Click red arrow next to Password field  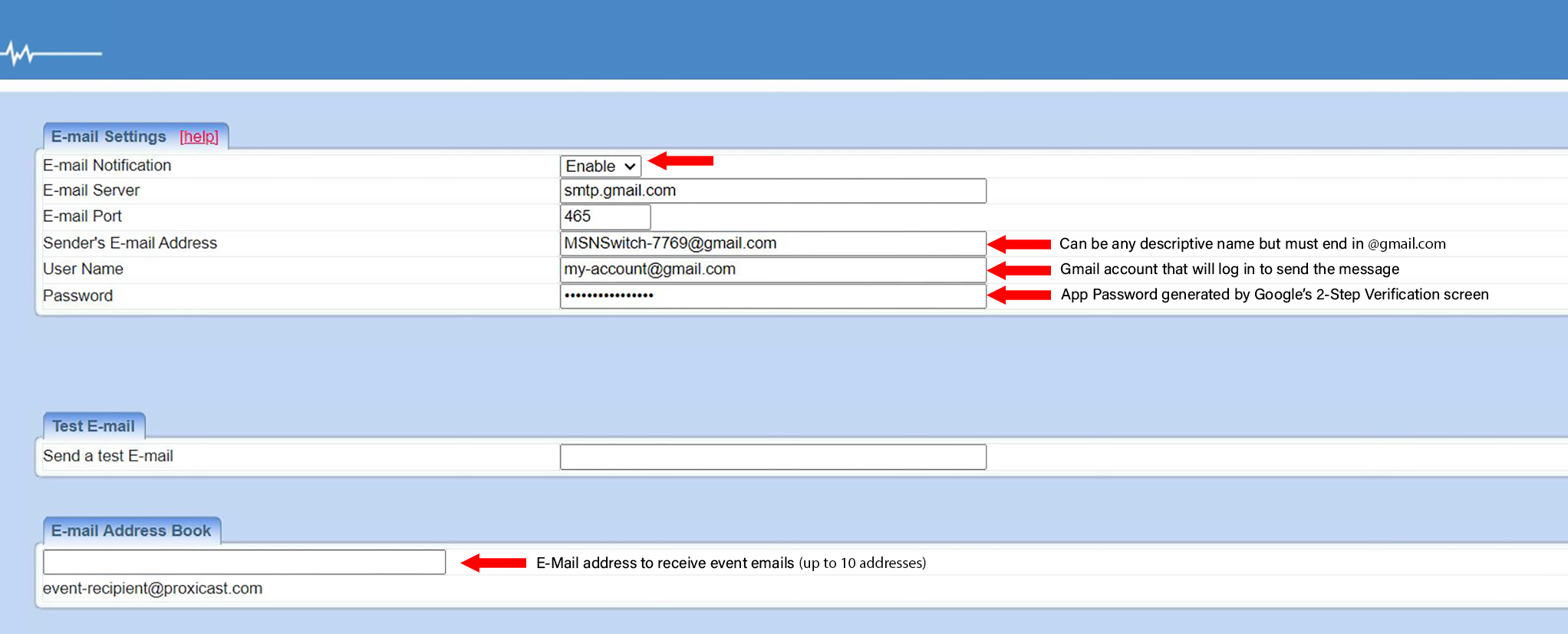1019,296
